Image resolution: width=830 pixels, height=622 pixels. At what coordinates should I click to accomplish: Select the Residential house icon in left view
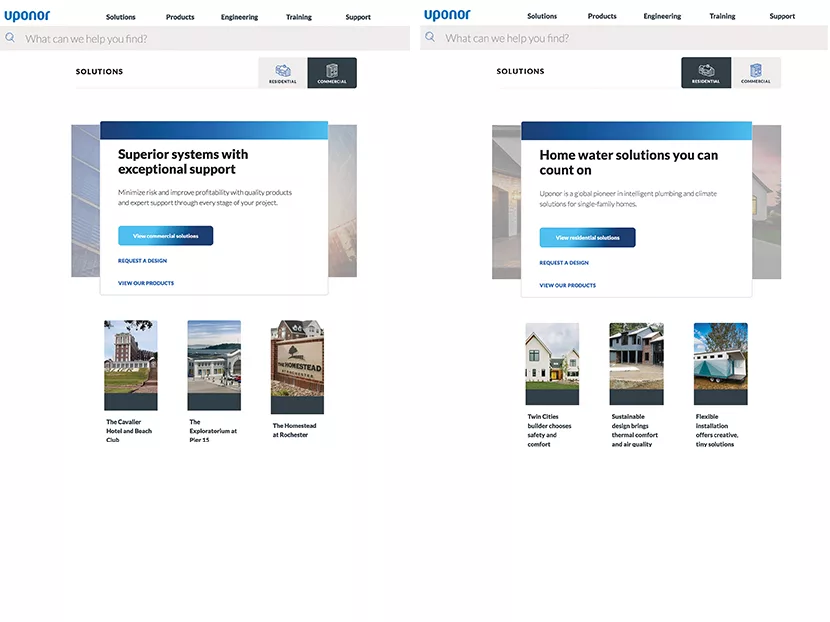click(282, 72)
